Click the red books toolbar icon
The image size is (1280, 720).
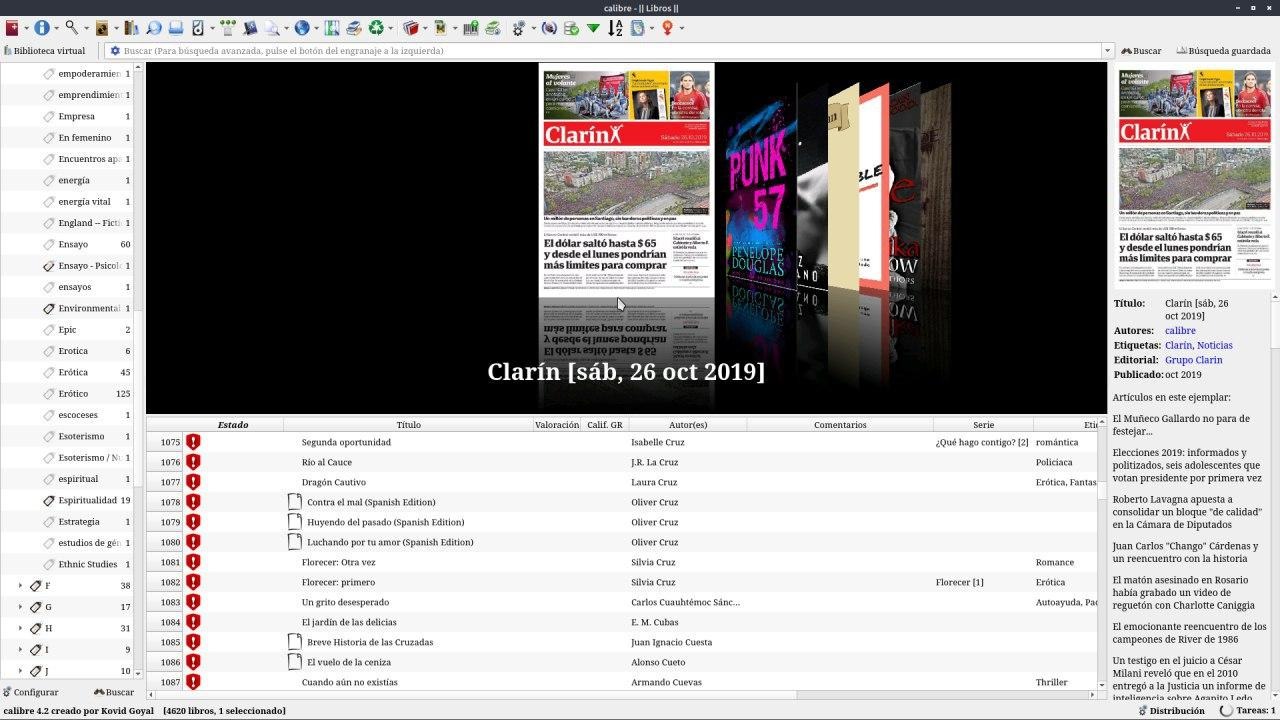pyautogui.click(x=411, y=28)
